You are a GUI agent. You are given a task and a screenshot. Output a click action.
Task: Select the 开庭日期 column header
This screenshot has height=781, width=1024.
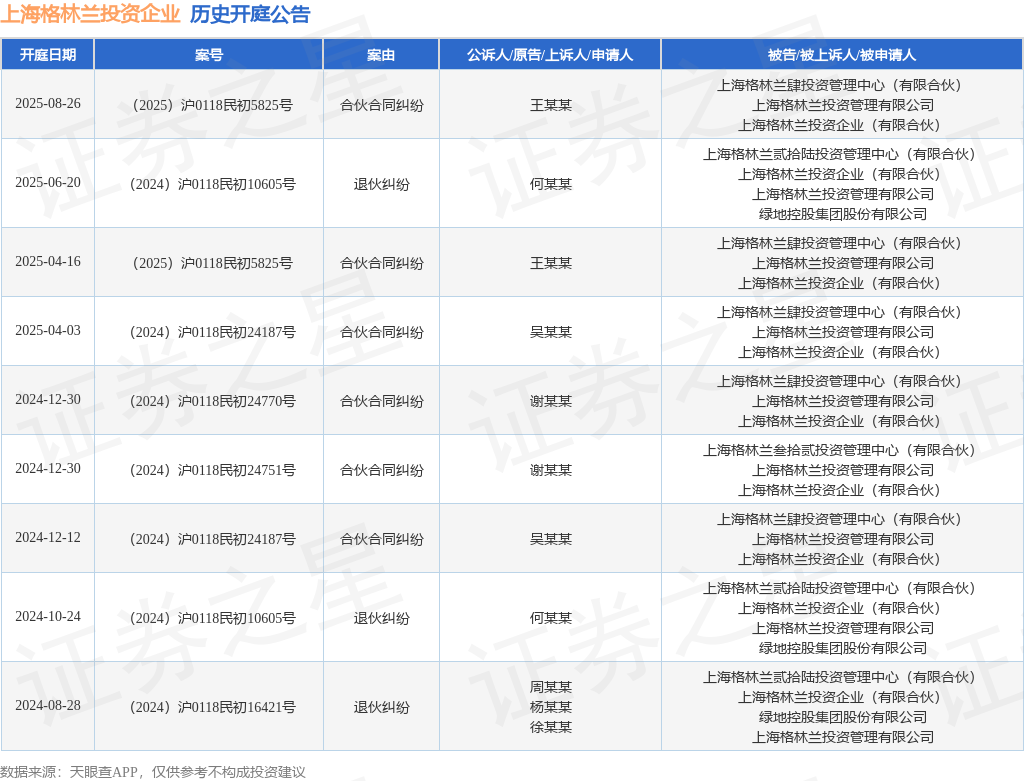[x=48, y=55]
